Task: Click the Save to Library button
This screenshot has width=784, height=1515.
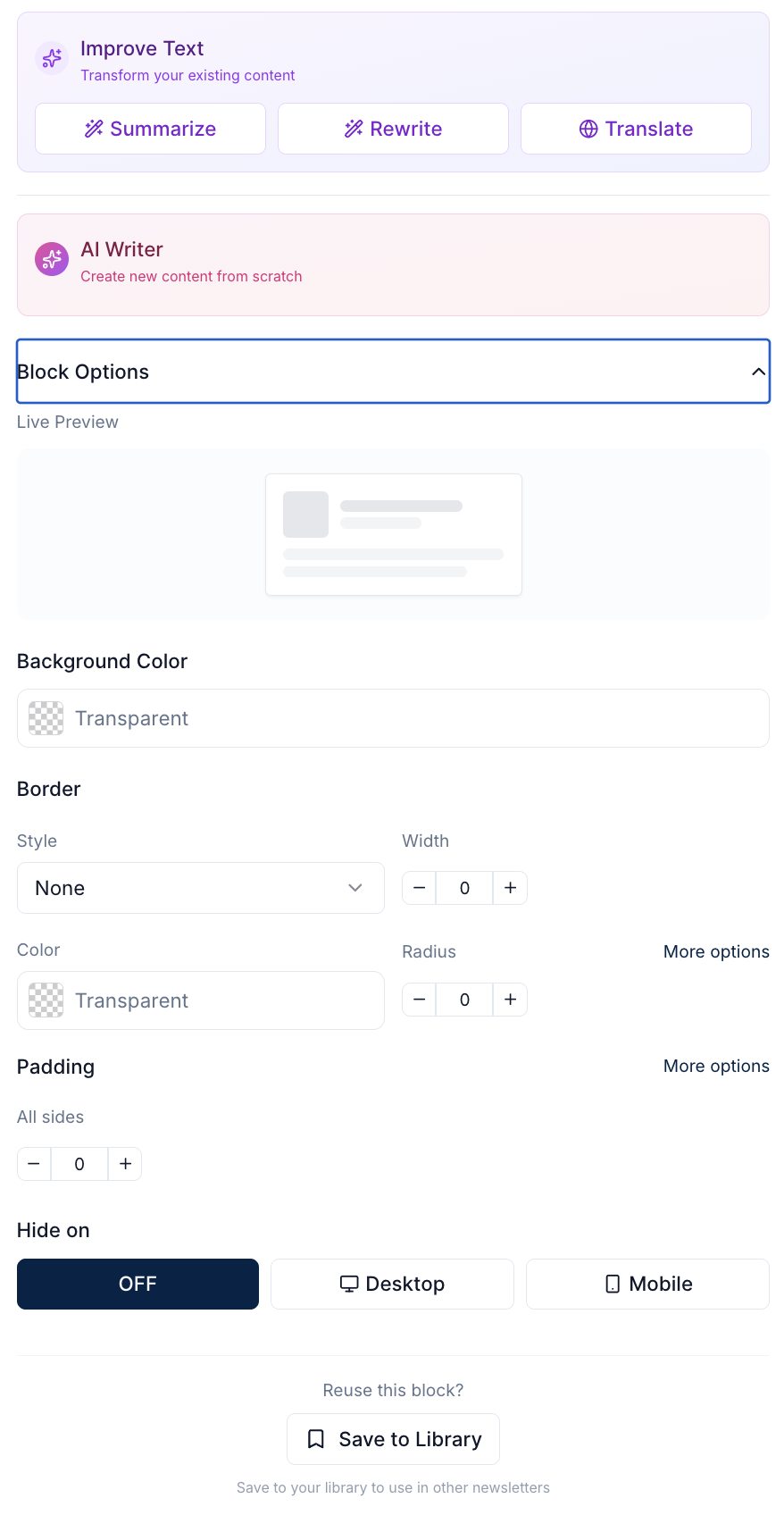Action: [393, 1439]
